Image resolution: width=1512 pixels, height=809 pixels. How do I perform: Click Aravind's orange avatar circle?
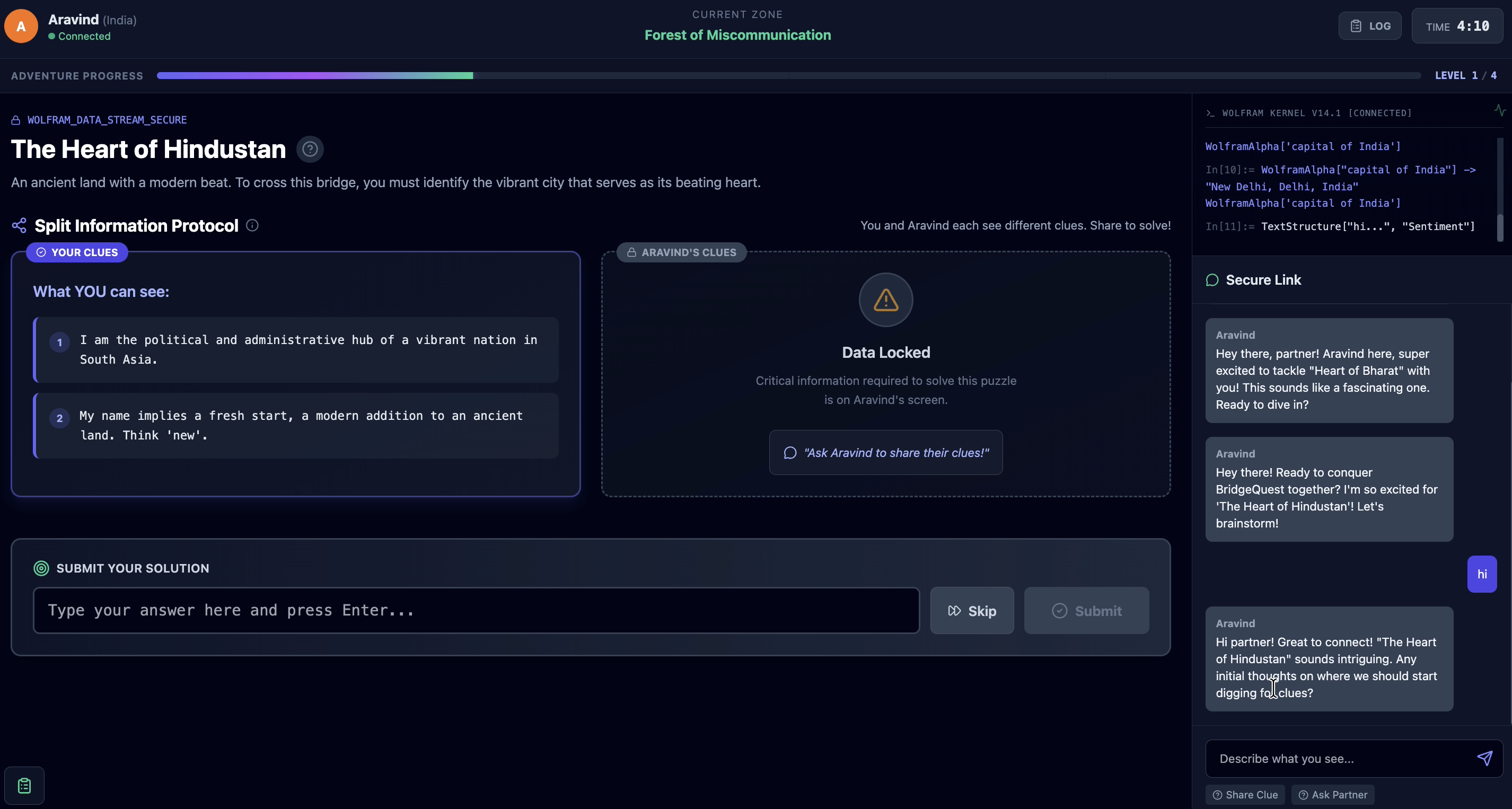[x=21, y=27]
